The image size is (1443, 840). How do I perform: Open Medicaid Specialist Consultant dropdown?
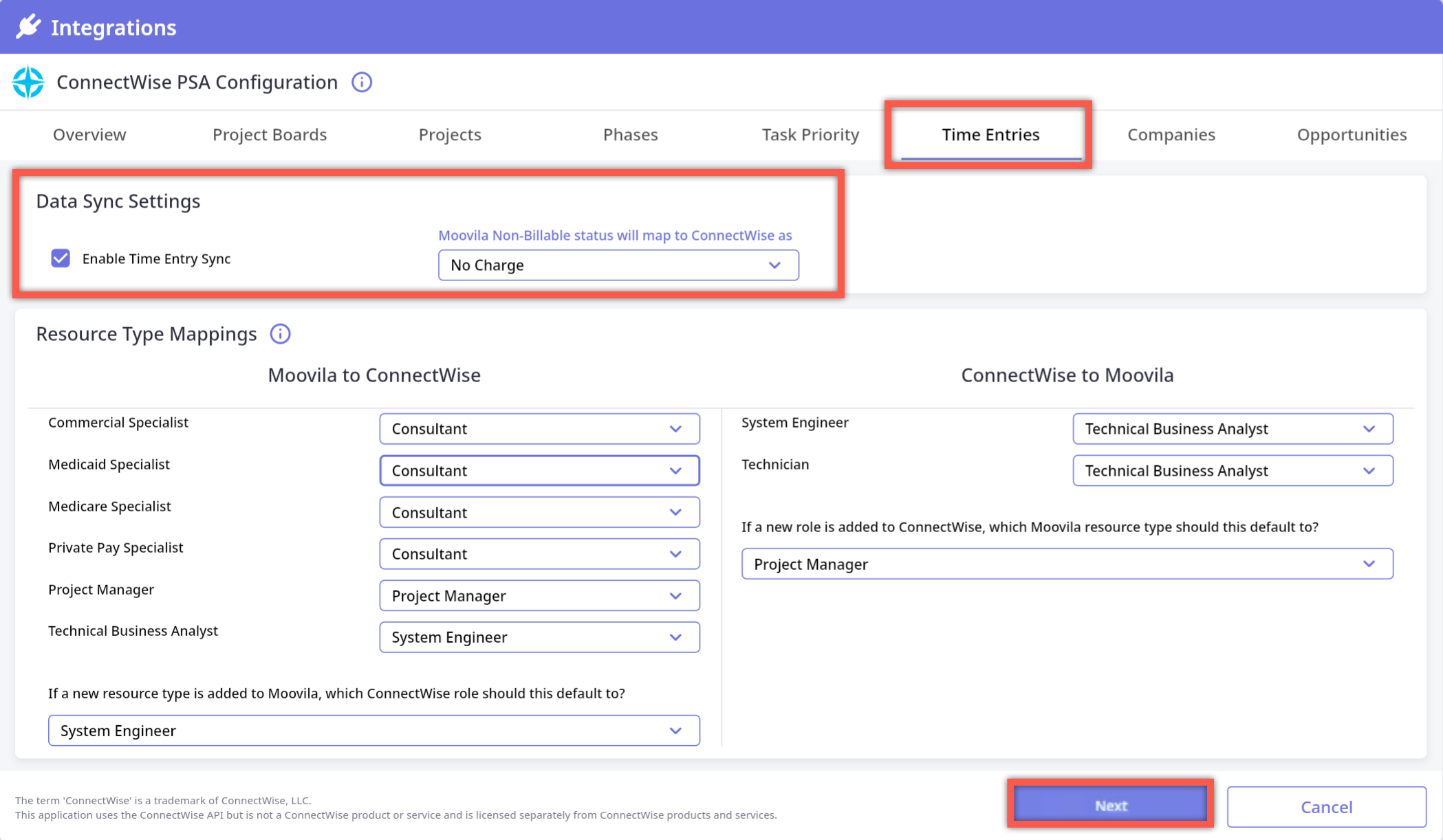click(539, 471)
